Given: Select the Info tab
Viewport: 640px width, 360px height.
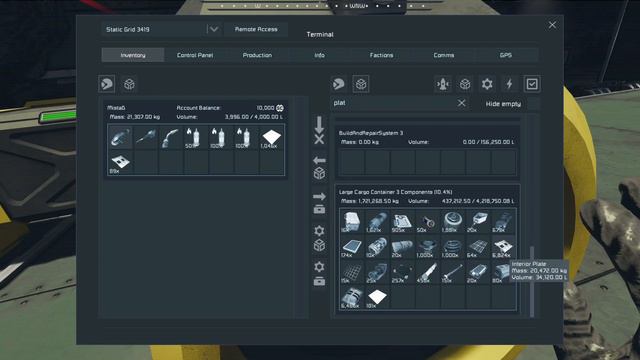Looking at the screenshot, I should [319, 55].
